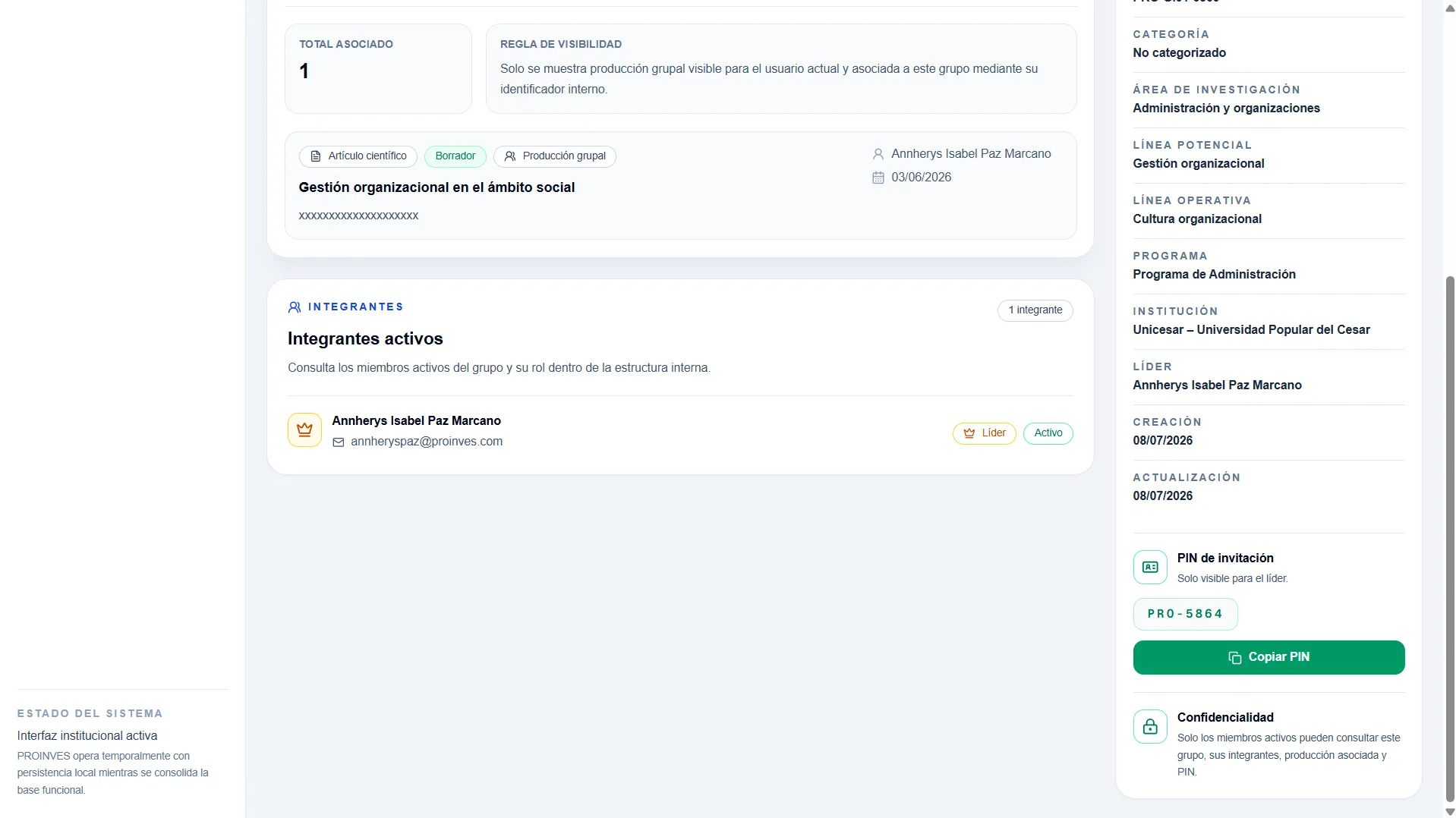Click the Líder role badge

click(x=985, y=433)
